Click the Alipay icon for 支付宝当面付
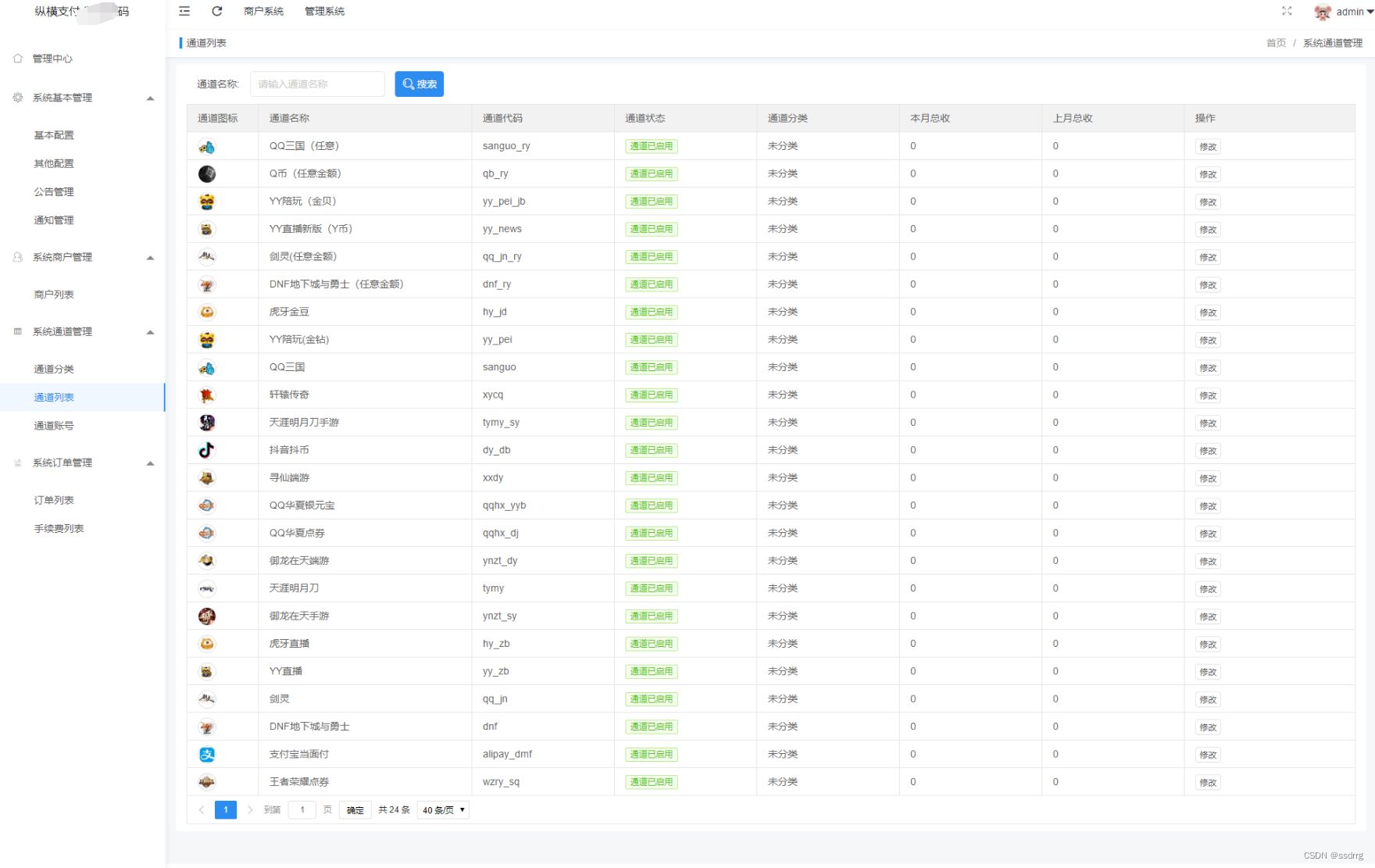The height and width of the screenshot is (868, 1375). 206,755
